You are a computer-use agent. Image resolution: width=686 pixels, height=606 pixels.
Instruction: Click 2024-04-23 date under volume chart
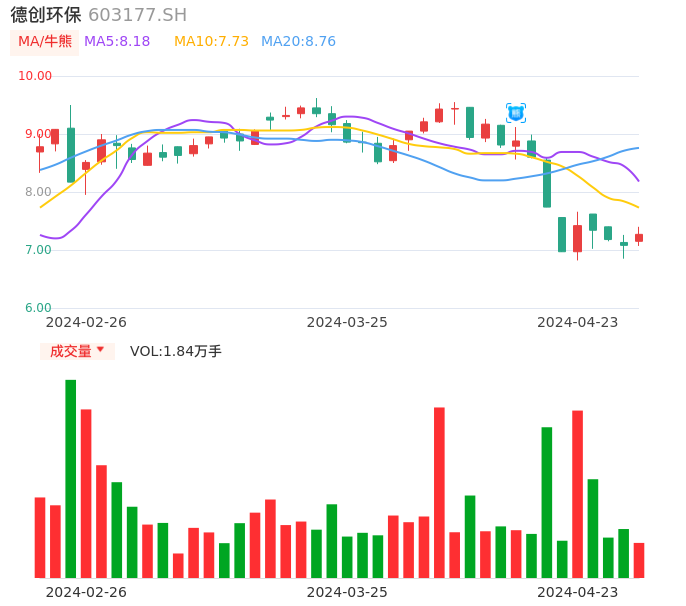click(x=578, y=592)
